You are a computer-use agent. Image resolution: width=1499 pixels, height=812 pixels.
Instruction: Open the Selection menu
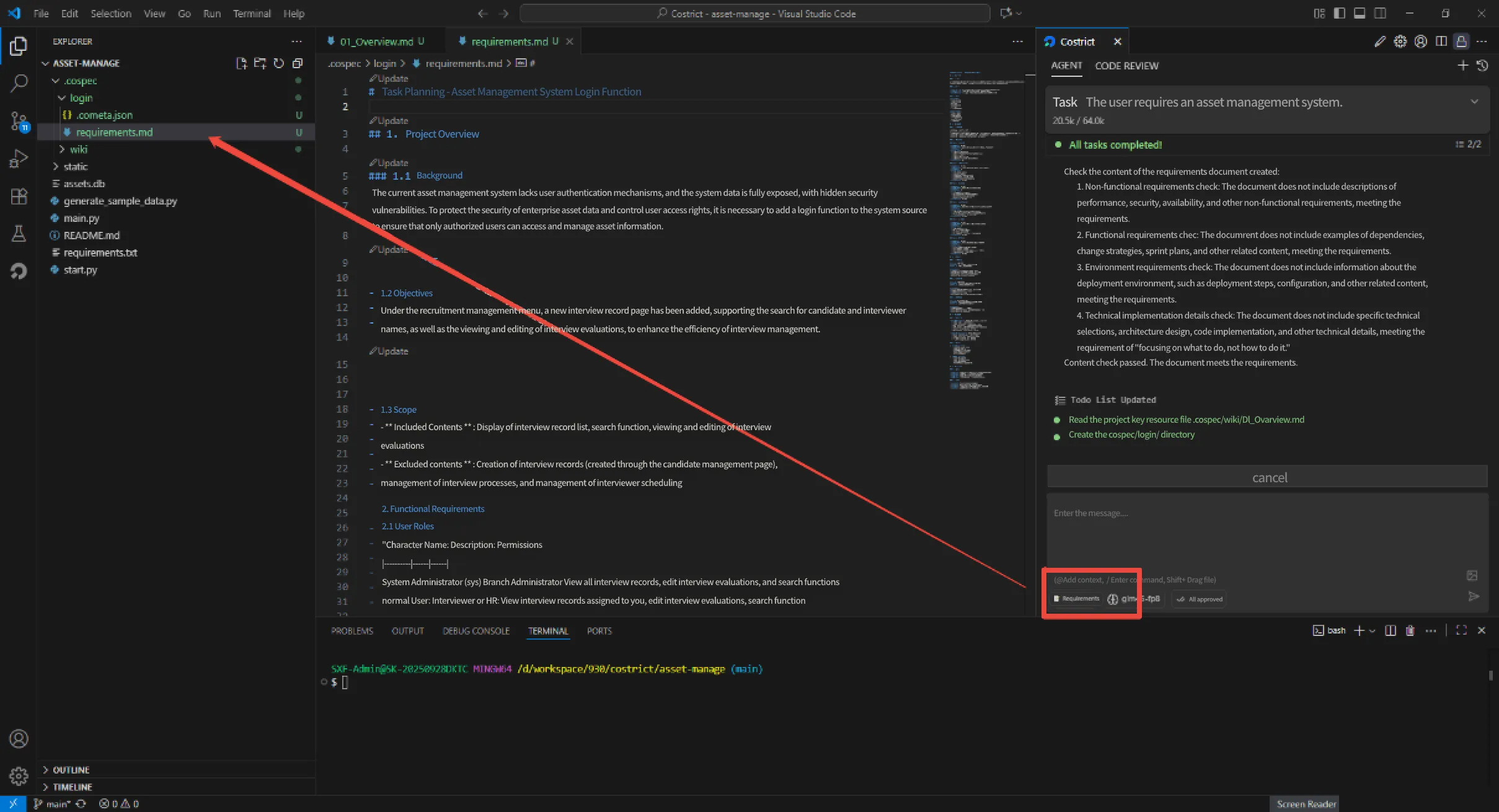[x=111, y=13]
